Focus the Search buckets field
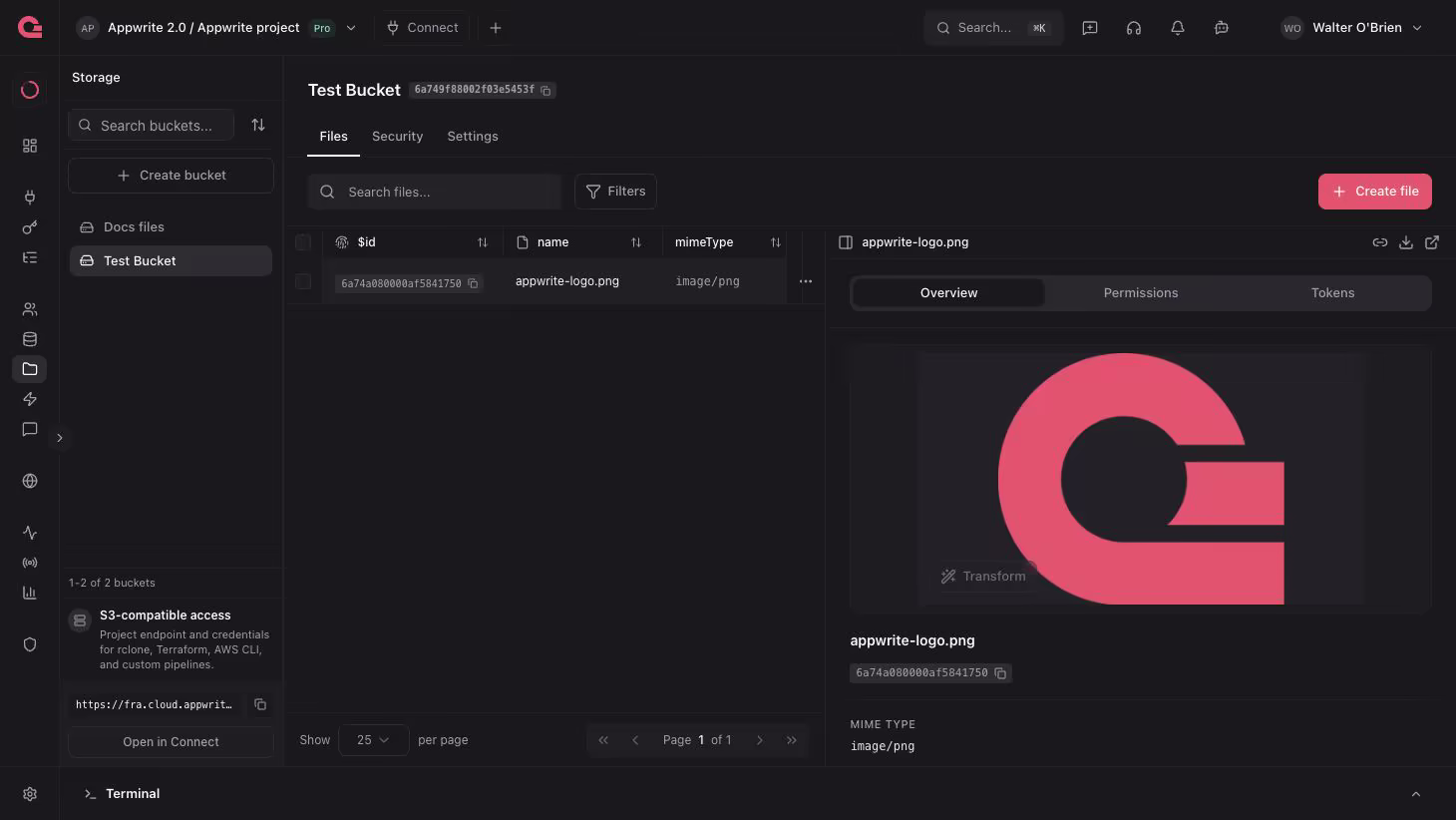The width and height of the screenshot is (1456, 820). point(152,125)
